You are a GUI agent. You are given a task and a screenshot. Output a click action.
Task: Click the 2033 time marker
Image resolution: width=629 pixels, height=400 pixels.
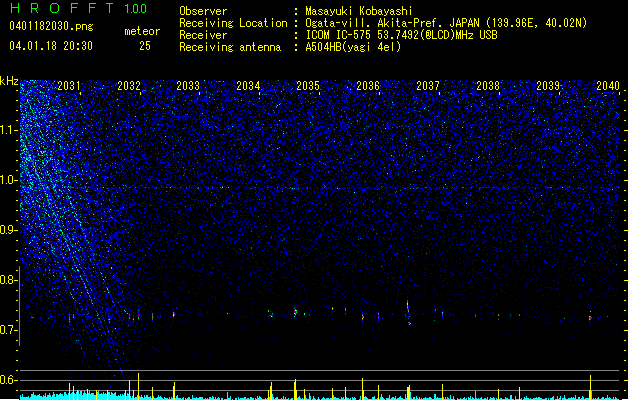pyautogui.click(x=188, y=86)
